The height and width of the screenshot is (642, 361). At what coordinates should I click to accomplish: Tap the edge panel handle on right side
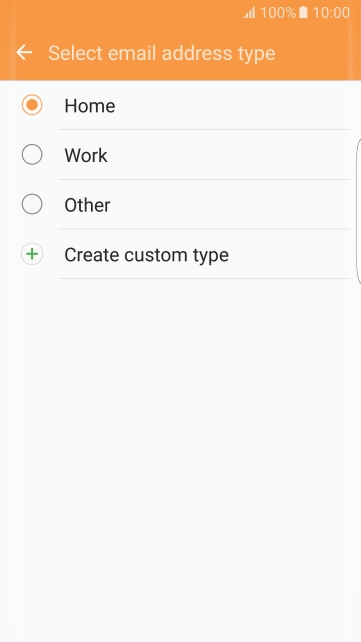(359, 211)
